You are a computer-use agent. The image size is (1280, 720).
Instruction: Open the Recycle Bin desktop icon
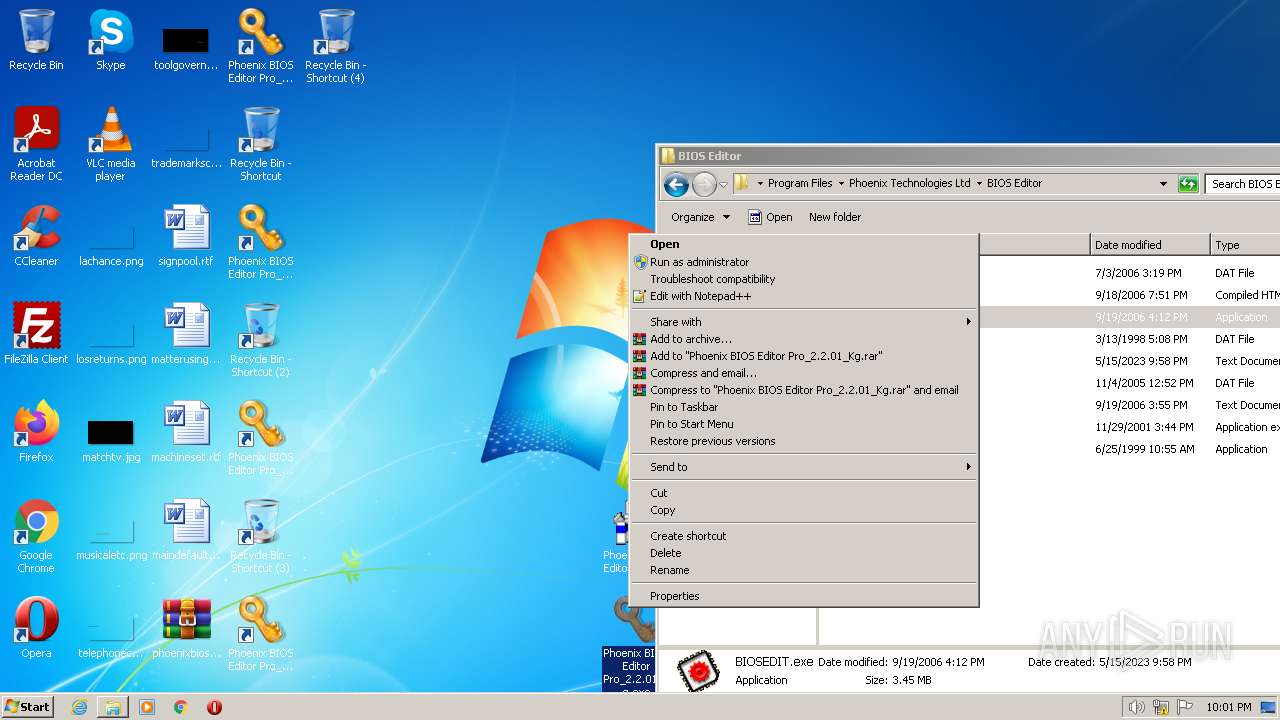point(36,40)
